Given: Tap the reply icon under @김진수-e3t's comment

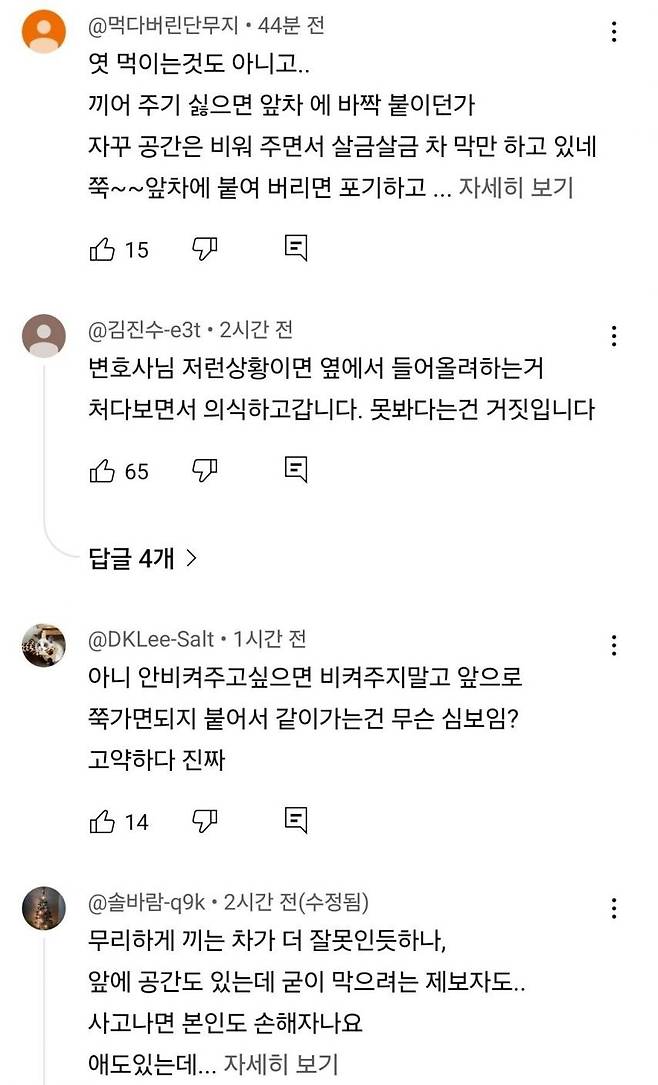Looking at the screenshot, I should pyautogui.click(x=294, y=467).
